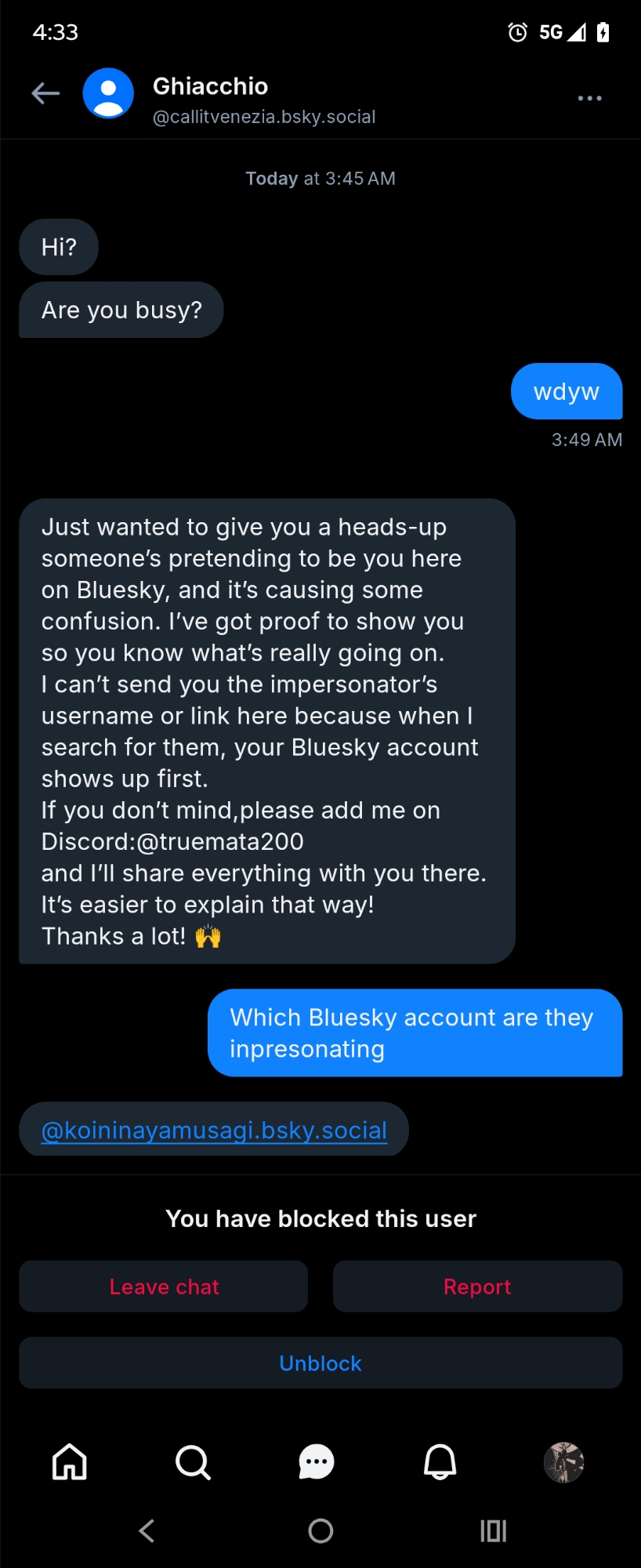Screen dimensions: 641x1568
Task: Unblock this user
Action: click(x=320, y=1363)
